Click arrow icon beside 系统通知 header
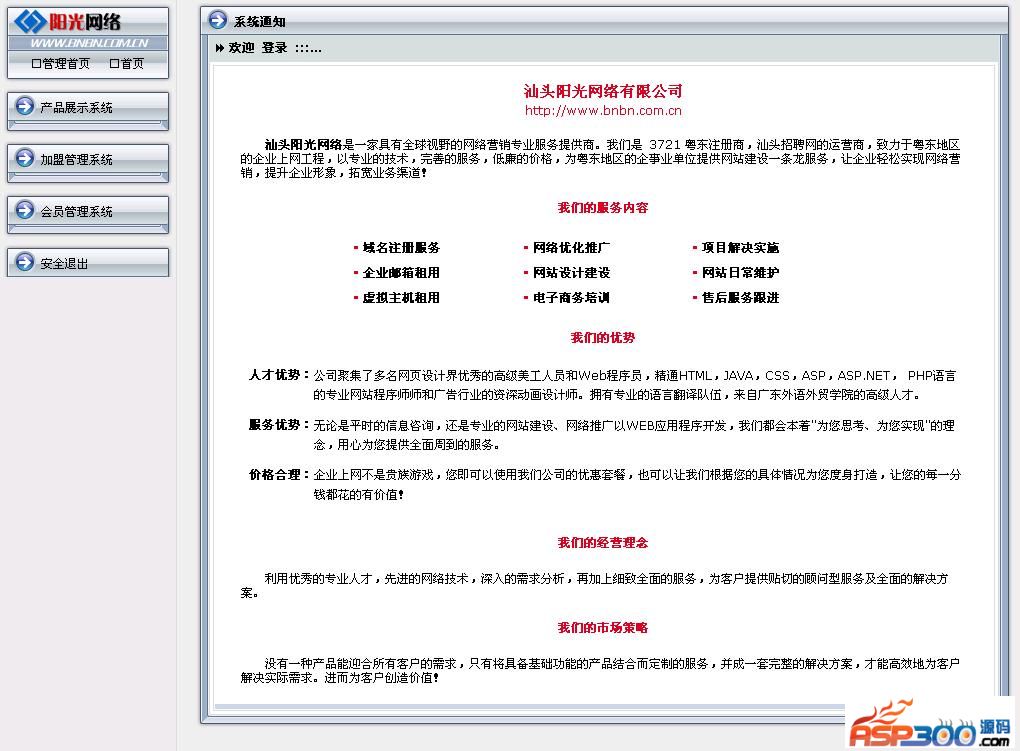 [x=218, y=20]
